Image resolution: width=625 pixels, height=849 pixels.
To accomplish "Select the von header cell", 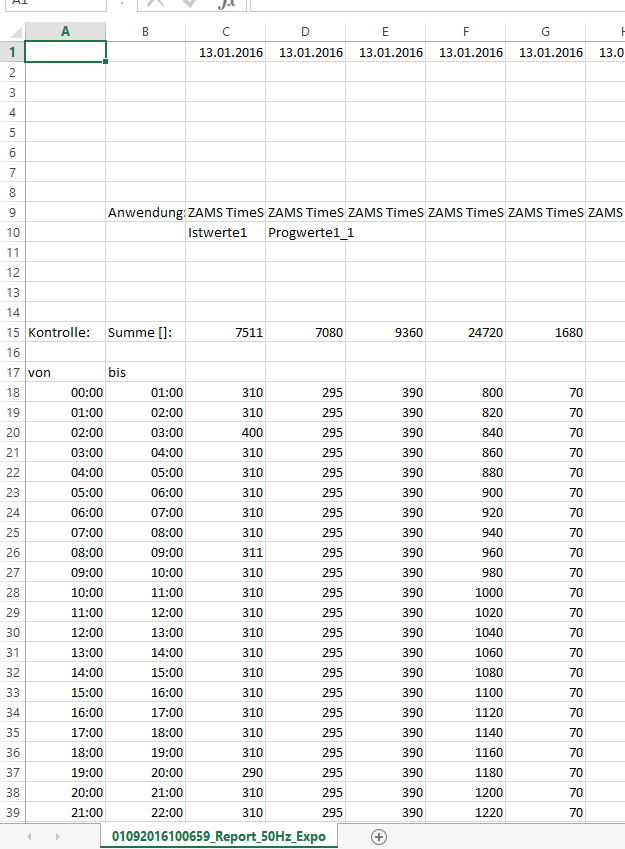I will tap(65, 373).
